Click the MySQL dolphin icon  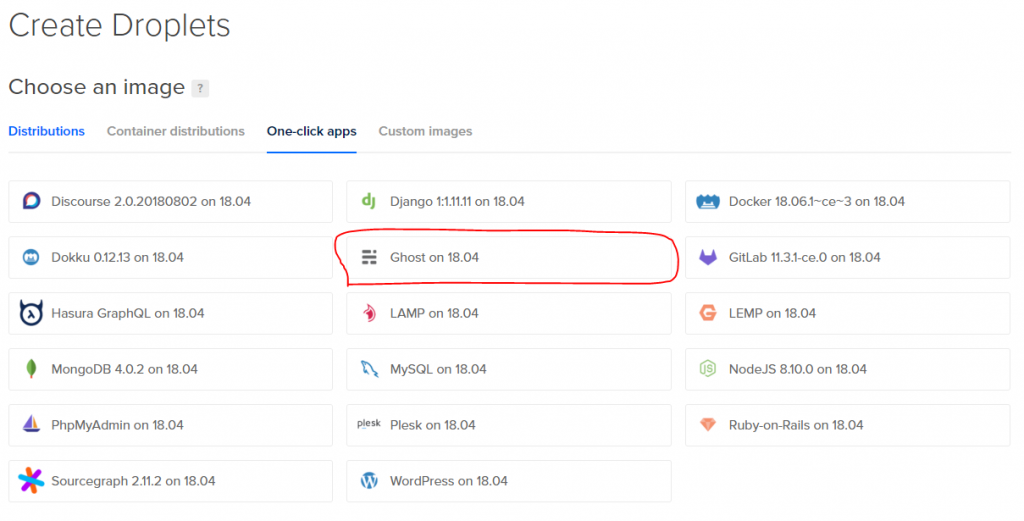369,369
